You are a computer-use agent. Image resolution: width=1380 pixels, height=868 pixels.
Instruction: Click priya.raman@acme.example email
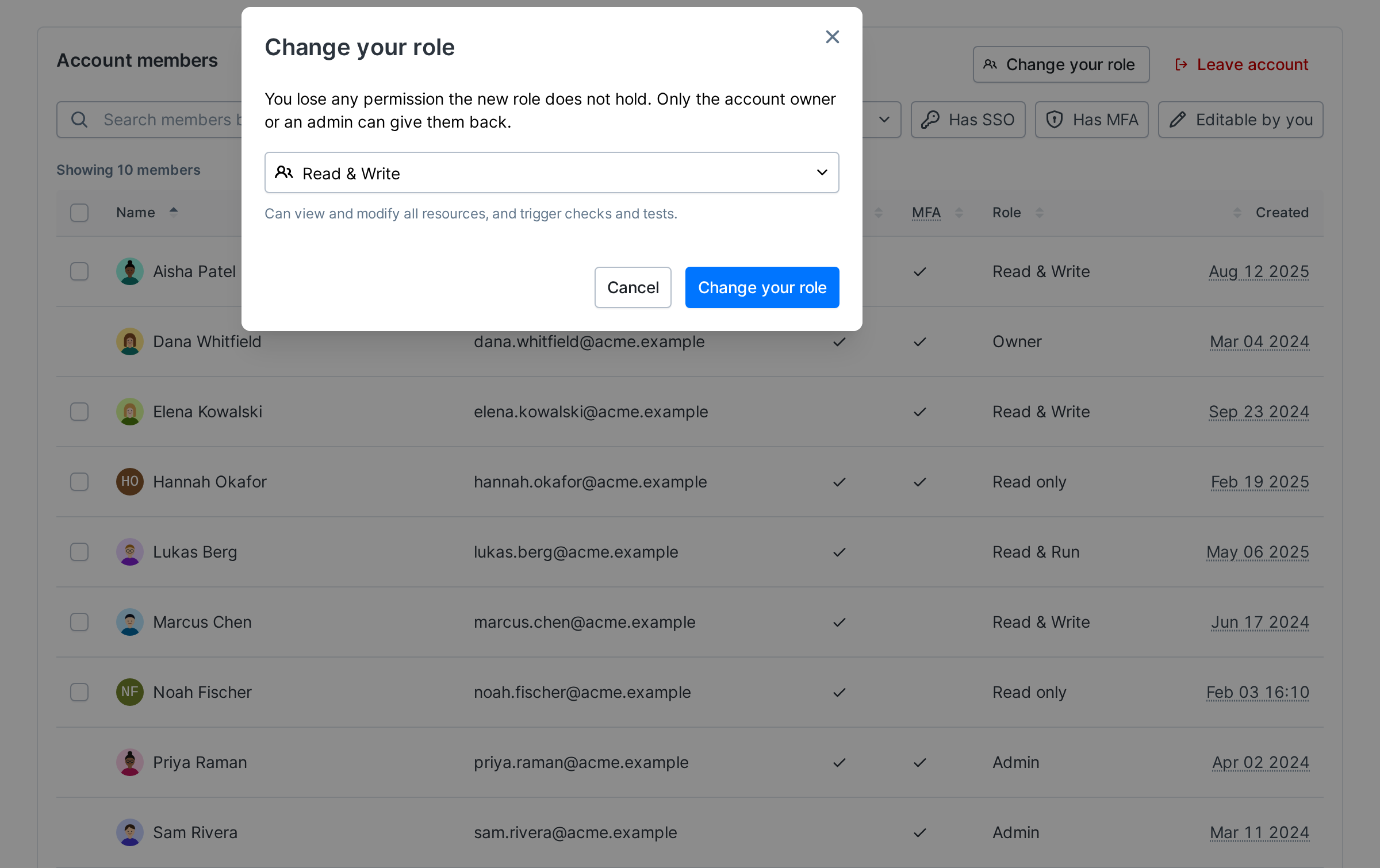pos(581,762)
